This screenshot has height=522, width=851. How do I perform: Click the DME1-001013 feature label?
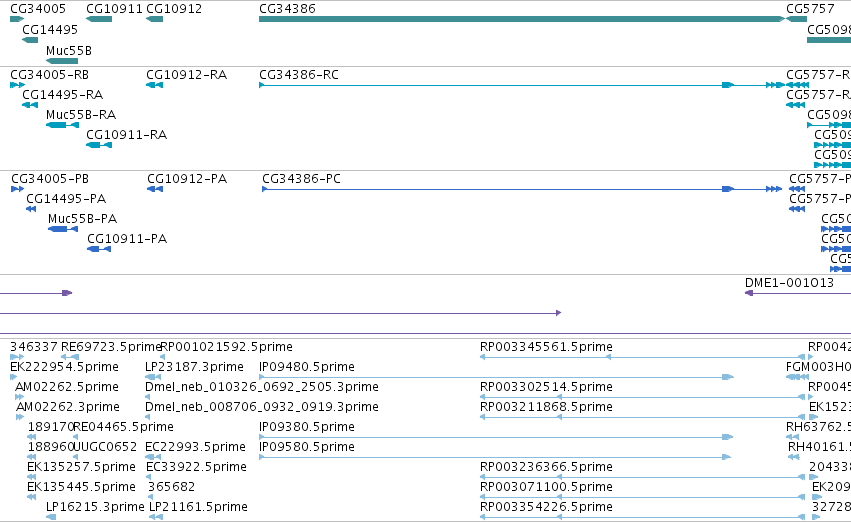(x=789, y=283)
